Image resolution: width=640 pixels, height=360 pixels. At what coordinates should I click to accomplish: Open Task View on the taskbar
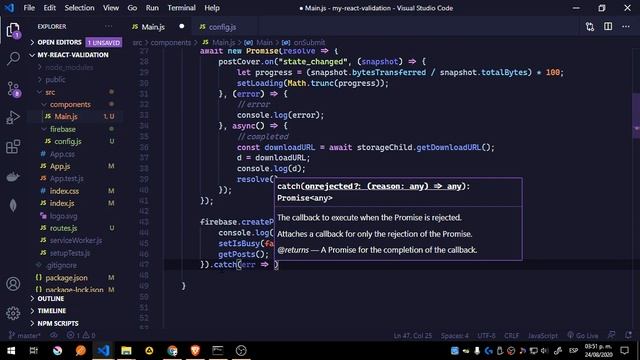[x=34, y=351]
